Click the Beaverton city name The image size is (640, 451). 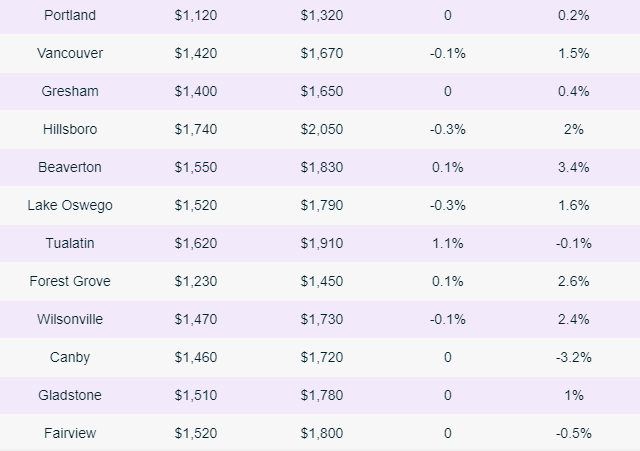click(x=70, y=167)
